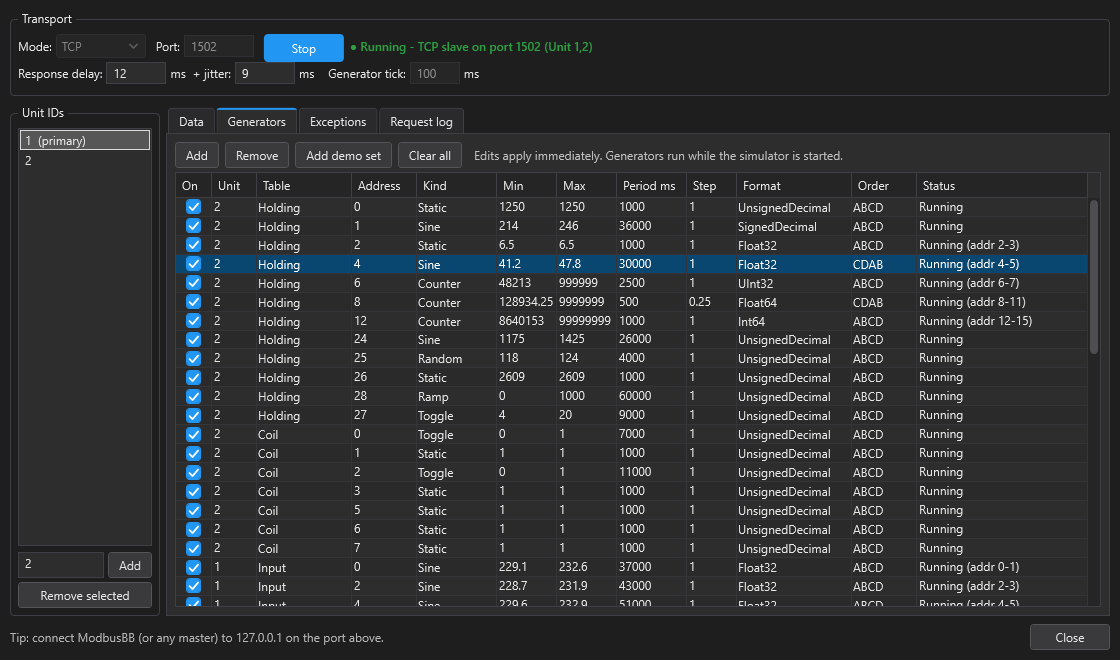The image size is (1120, 660).
Task: Toggle Holding address 8 Float64 checkbox
Action: pos(194,301)
